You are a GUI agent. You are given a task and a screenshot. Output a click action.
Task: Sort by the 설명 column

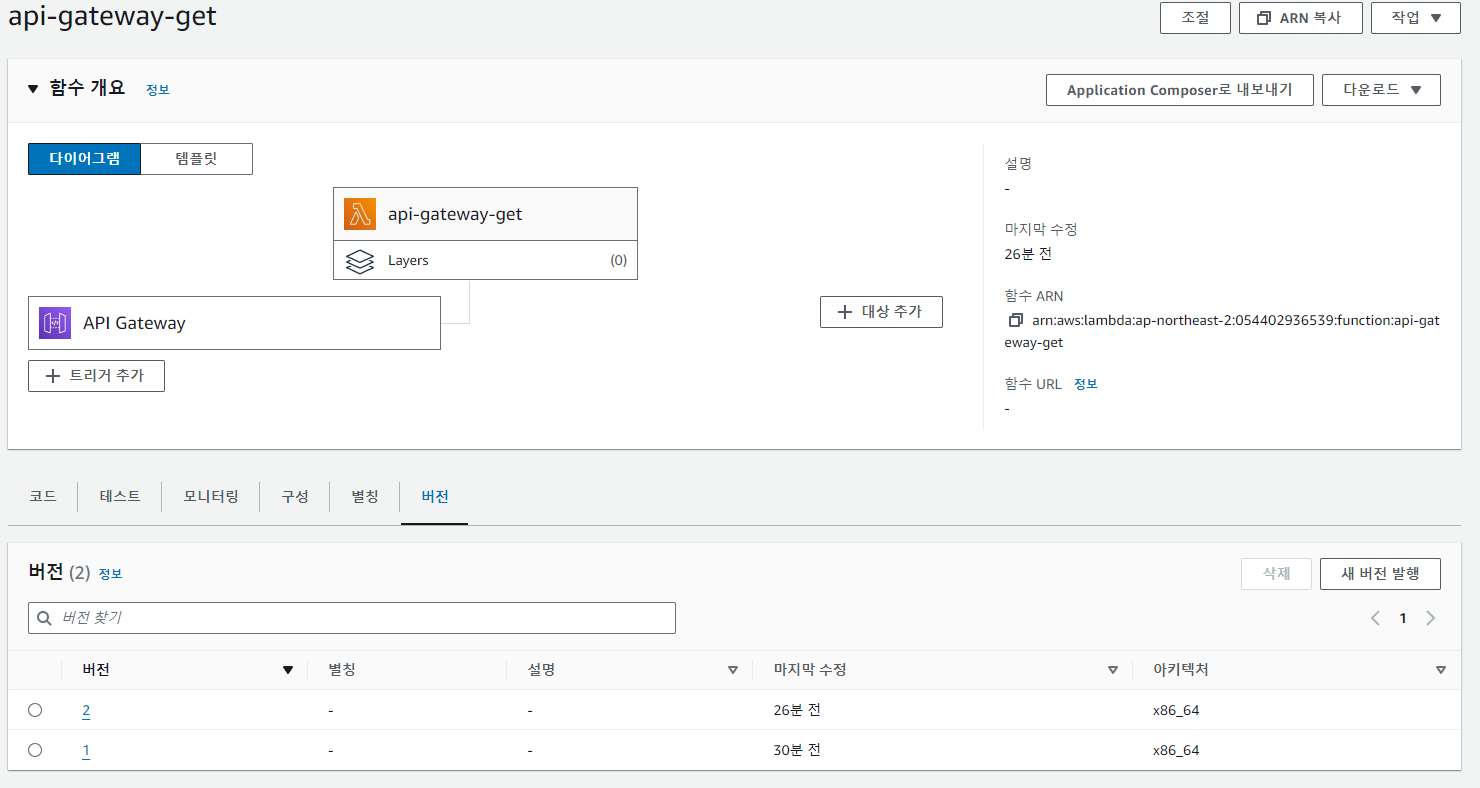[x=733, y=670]
